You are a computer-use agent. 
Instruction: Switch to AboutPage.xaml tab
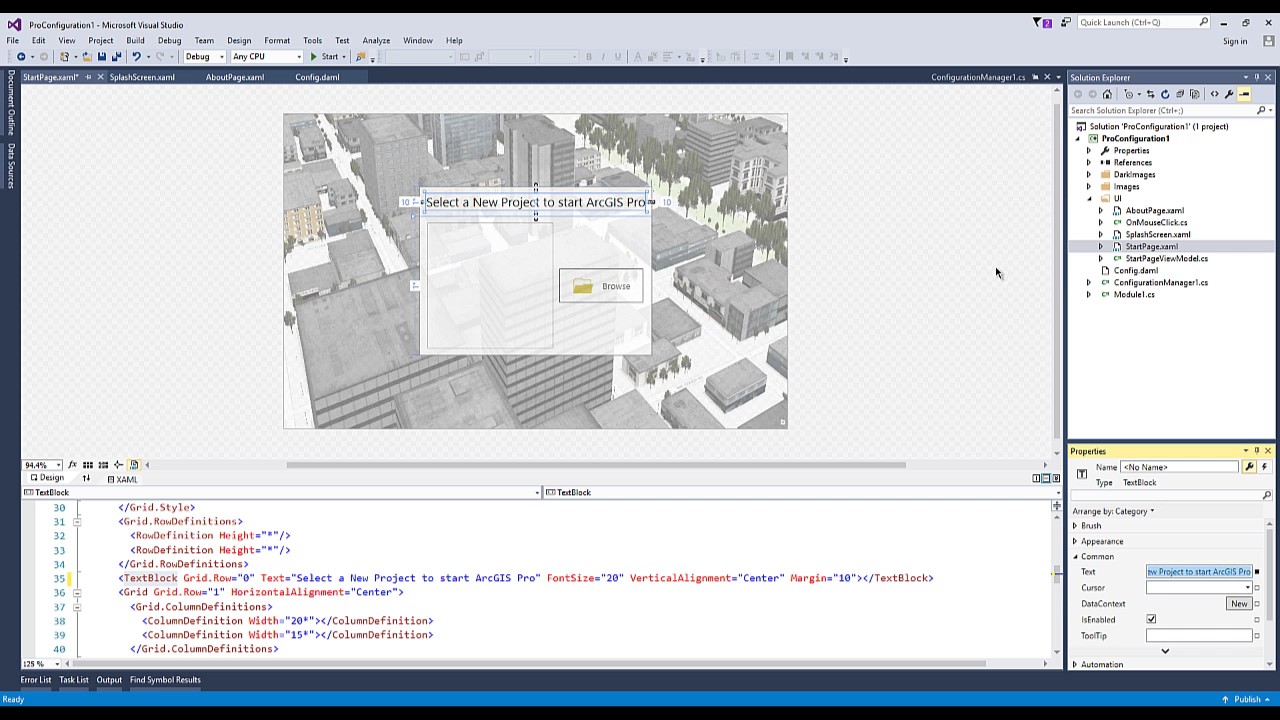coord(235,77)
